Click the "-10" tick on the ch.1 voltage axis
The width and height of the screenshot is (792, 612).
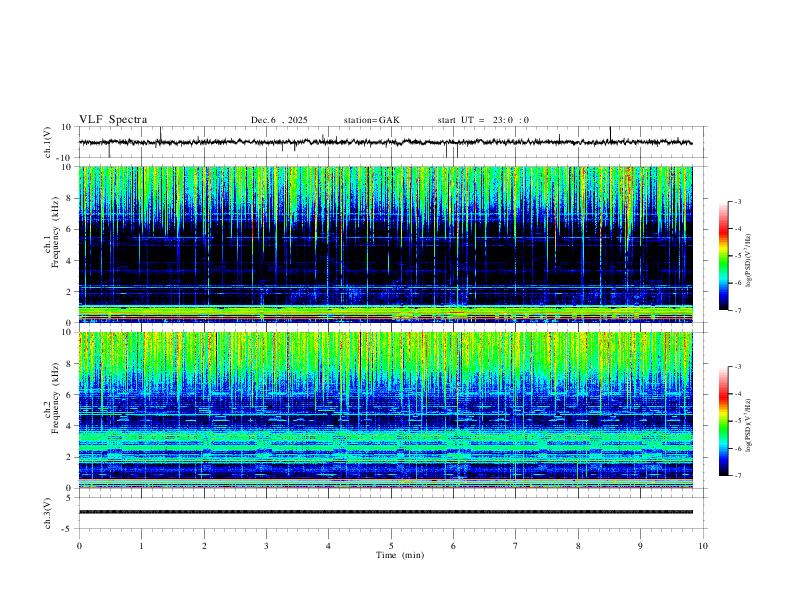(x=65, y=158)
